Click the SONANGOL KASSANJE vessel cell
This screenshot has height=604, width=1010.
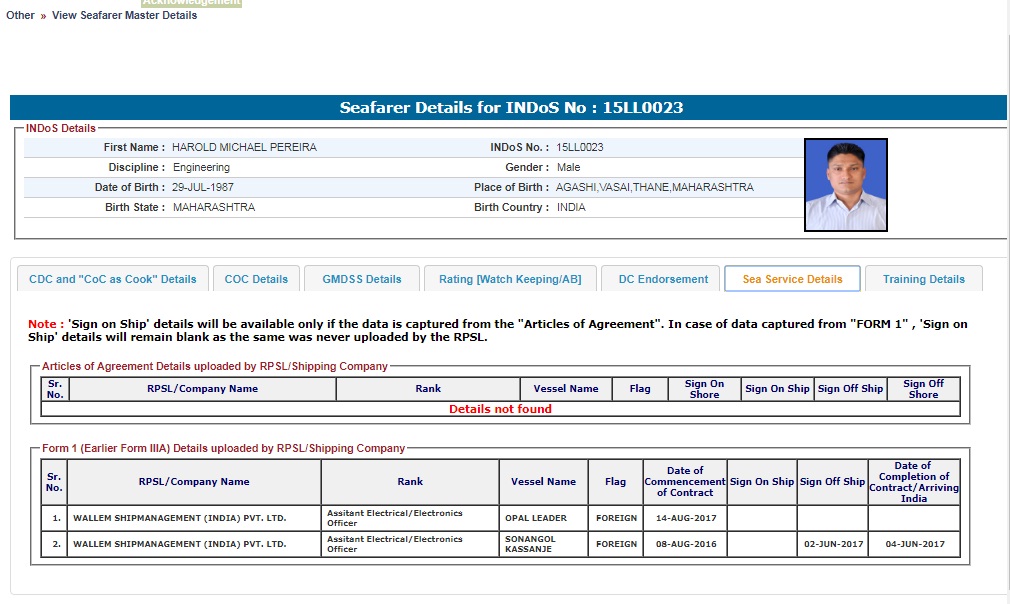530,544
